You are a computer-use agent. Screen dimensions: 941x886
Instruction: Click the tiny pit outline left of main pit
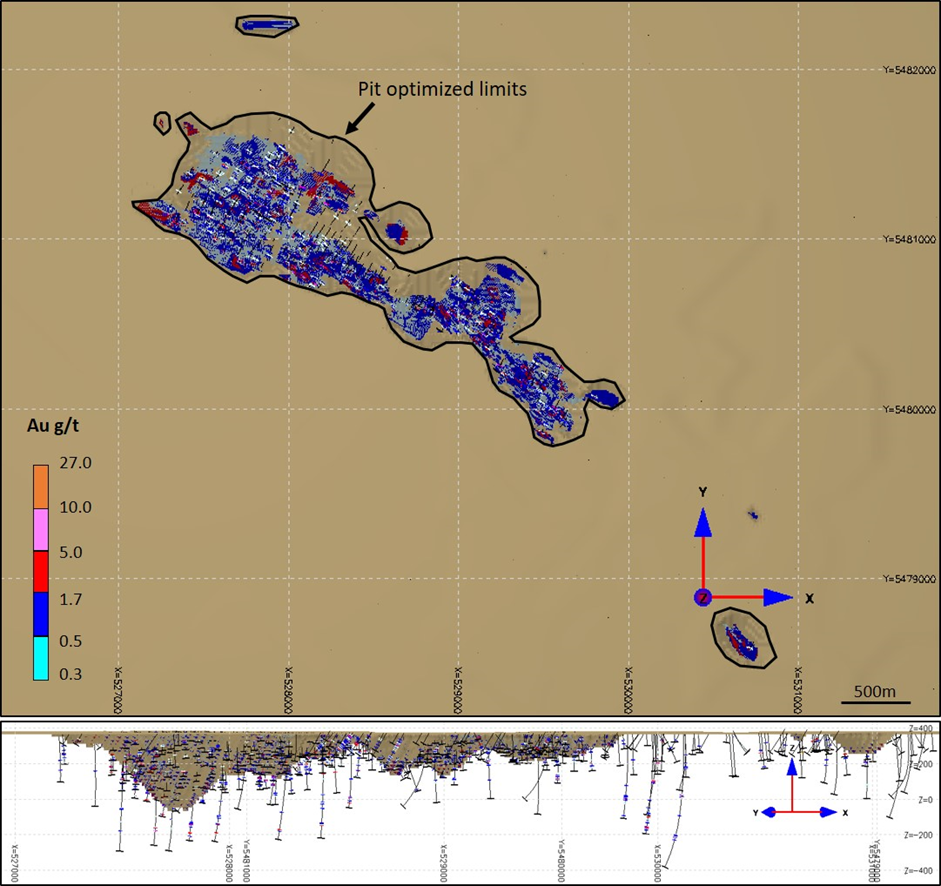(161, 122)
